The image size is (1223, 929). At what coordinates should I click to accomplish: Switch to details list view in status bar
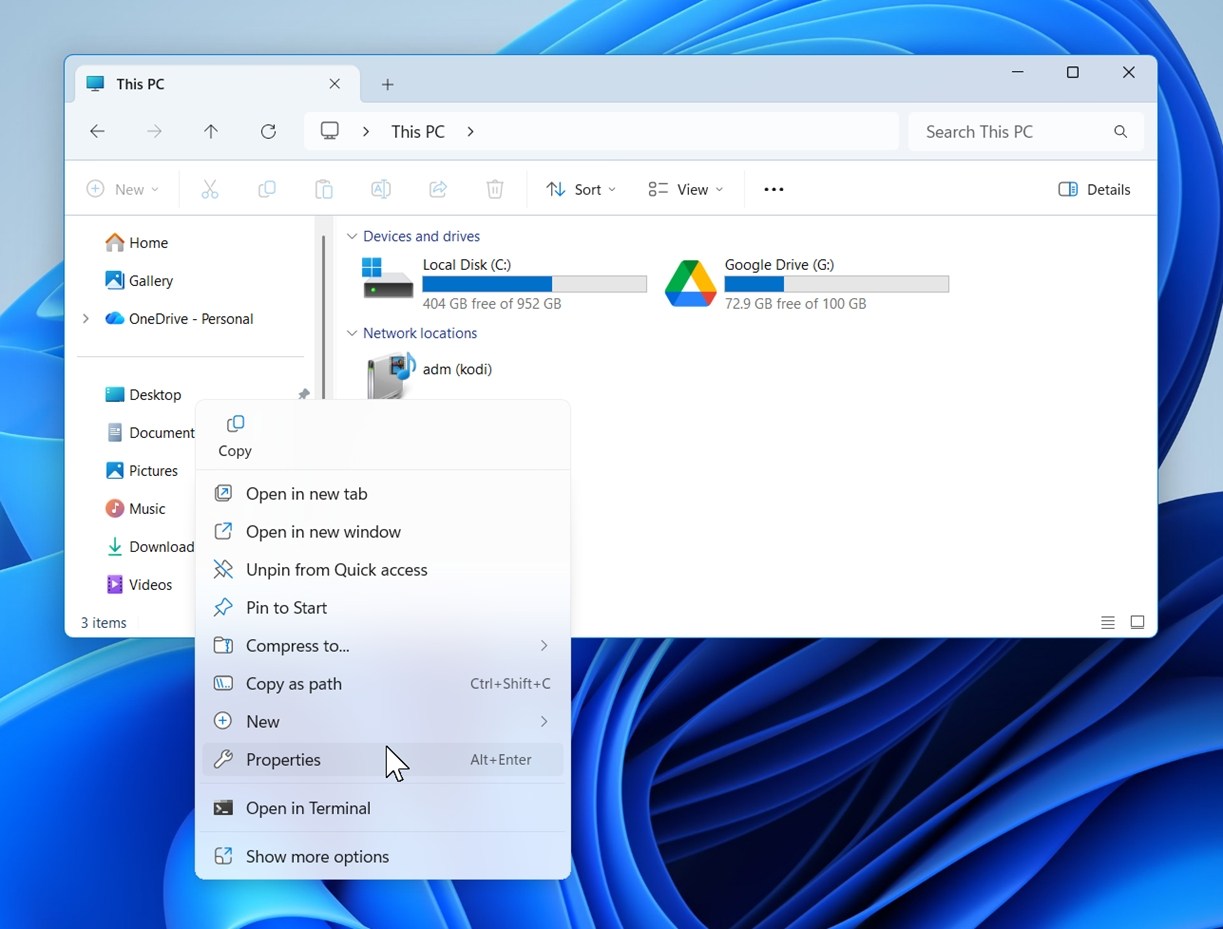click(x=1108, y=622)
